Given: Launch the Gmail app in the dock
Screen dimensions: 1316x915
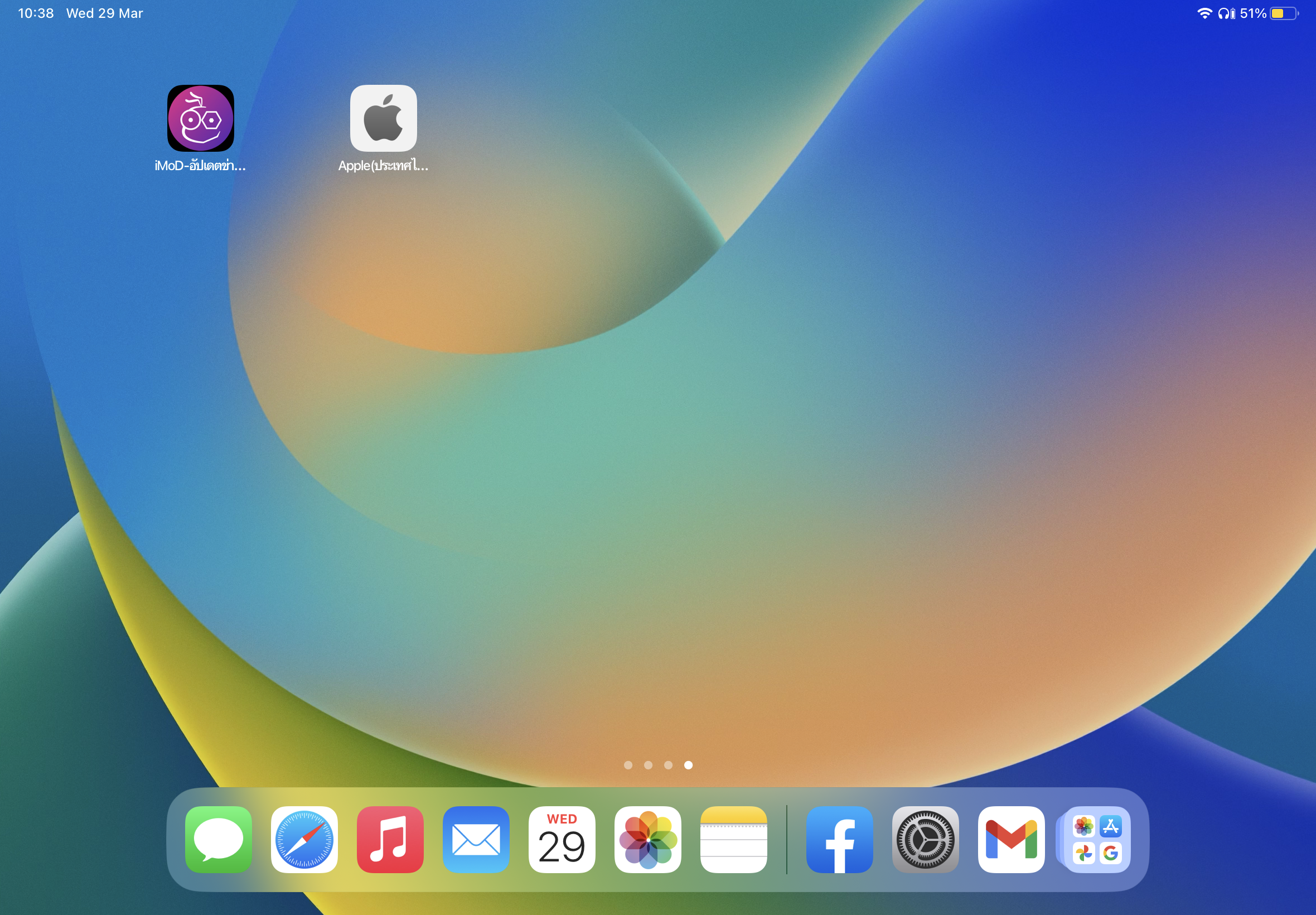Looking at the screenshot, I should [1011, 839].
